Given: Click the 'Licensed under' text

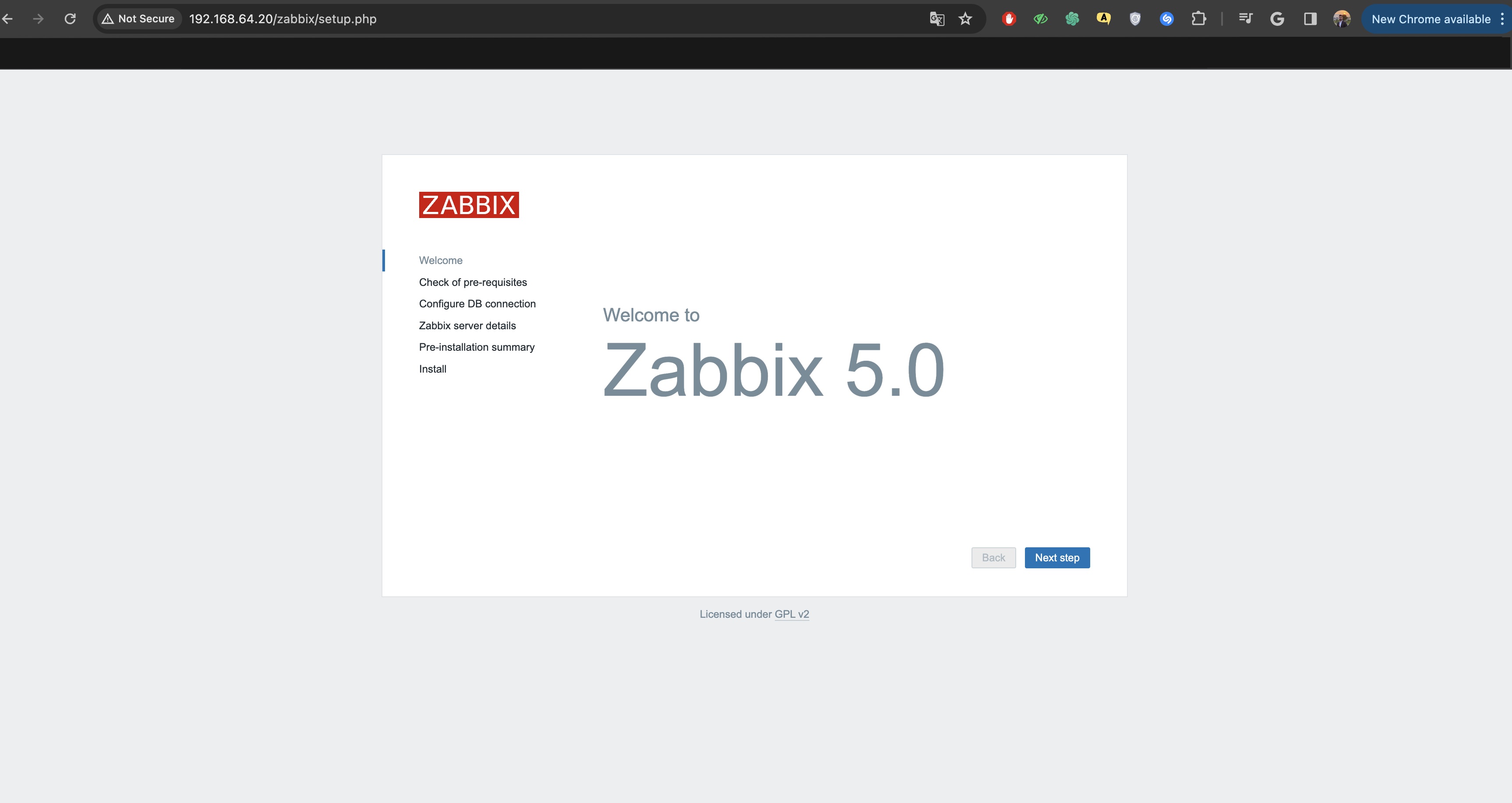Looking at the screenshot, I should [x=735, y=614].
